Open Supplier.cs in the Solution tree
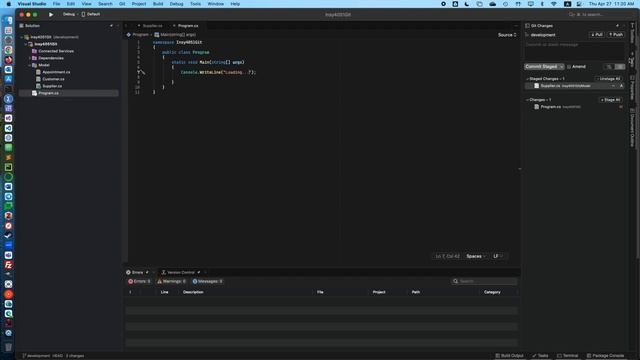640x360 pixels. coord(52,86)
